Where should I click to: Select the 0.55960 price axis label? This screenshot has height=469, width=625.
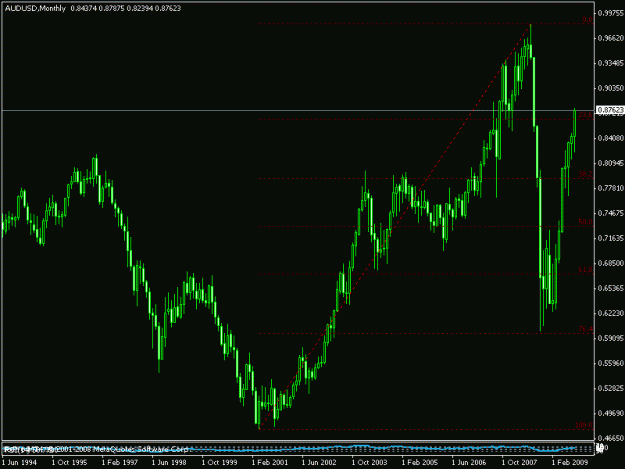click(x=611, y=363)
